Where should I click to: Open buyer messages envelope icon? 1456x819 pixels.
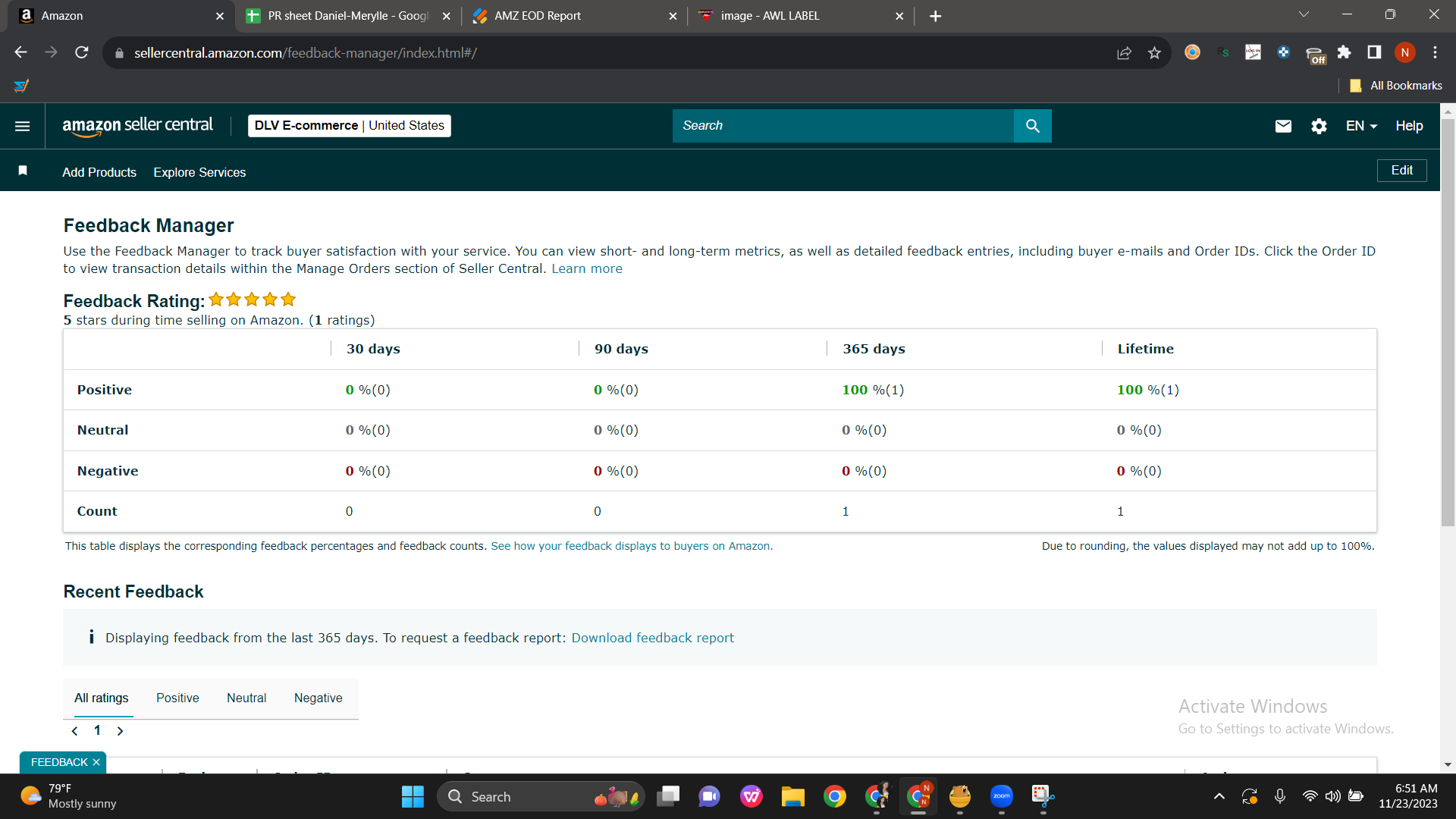pyautogui.click(x=1283, y=126)
